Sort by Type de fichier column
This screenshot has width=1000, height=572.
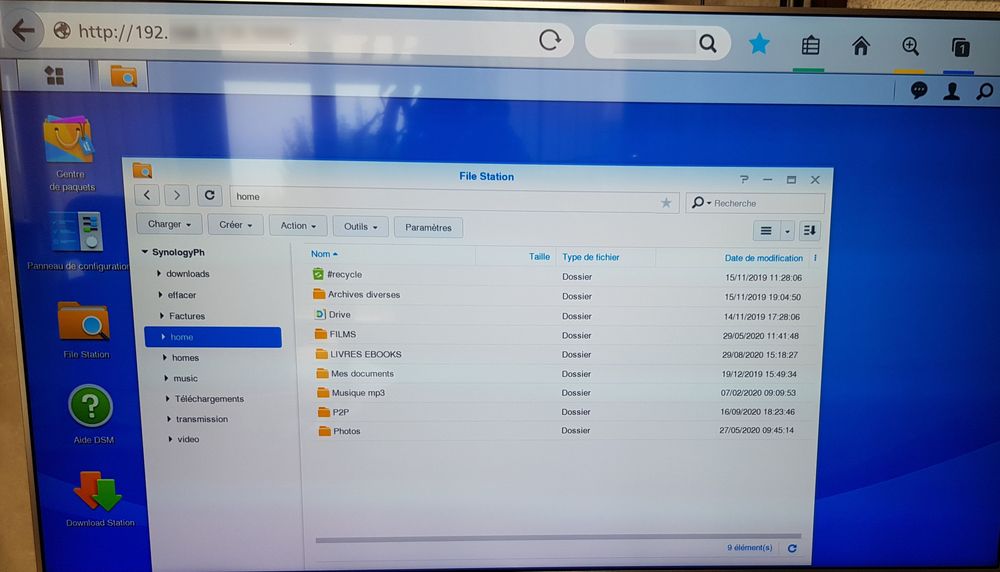point(591,257)
